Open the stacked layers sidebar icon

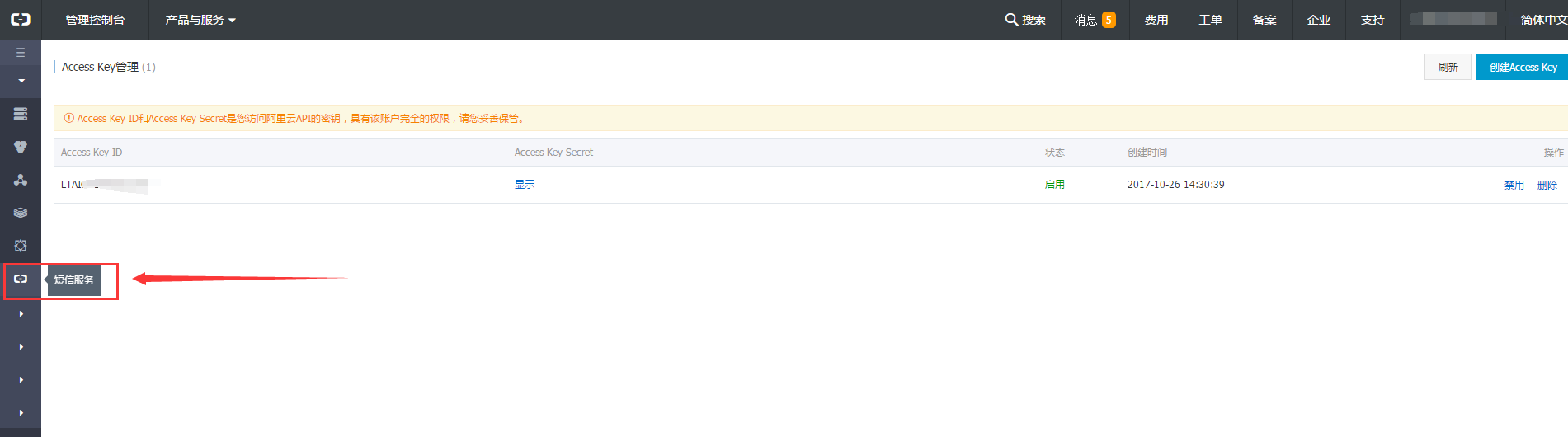(x=21, y=213)
